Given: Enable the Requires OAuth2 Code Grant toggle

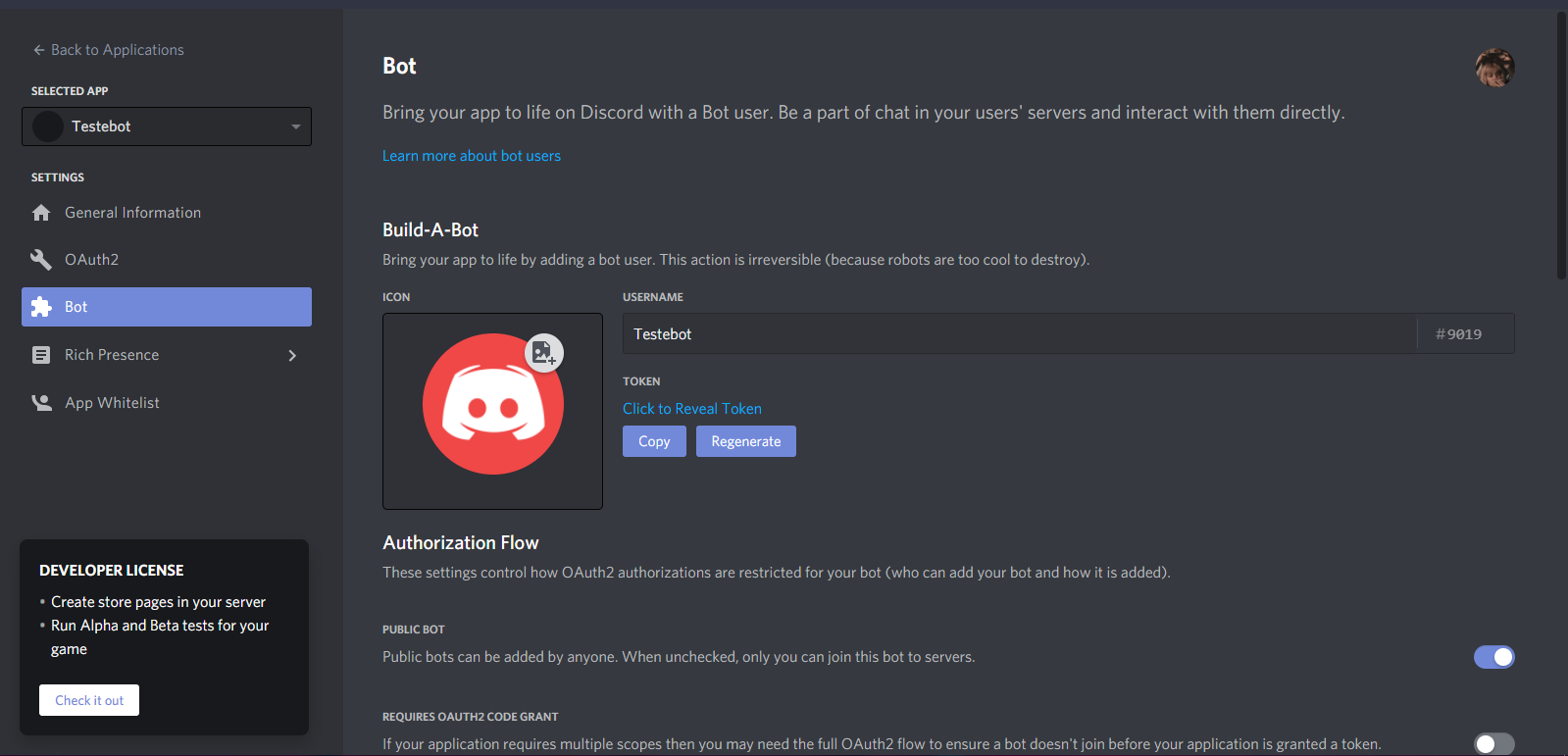Looking at the screenshot, I should click(1493, 743).
